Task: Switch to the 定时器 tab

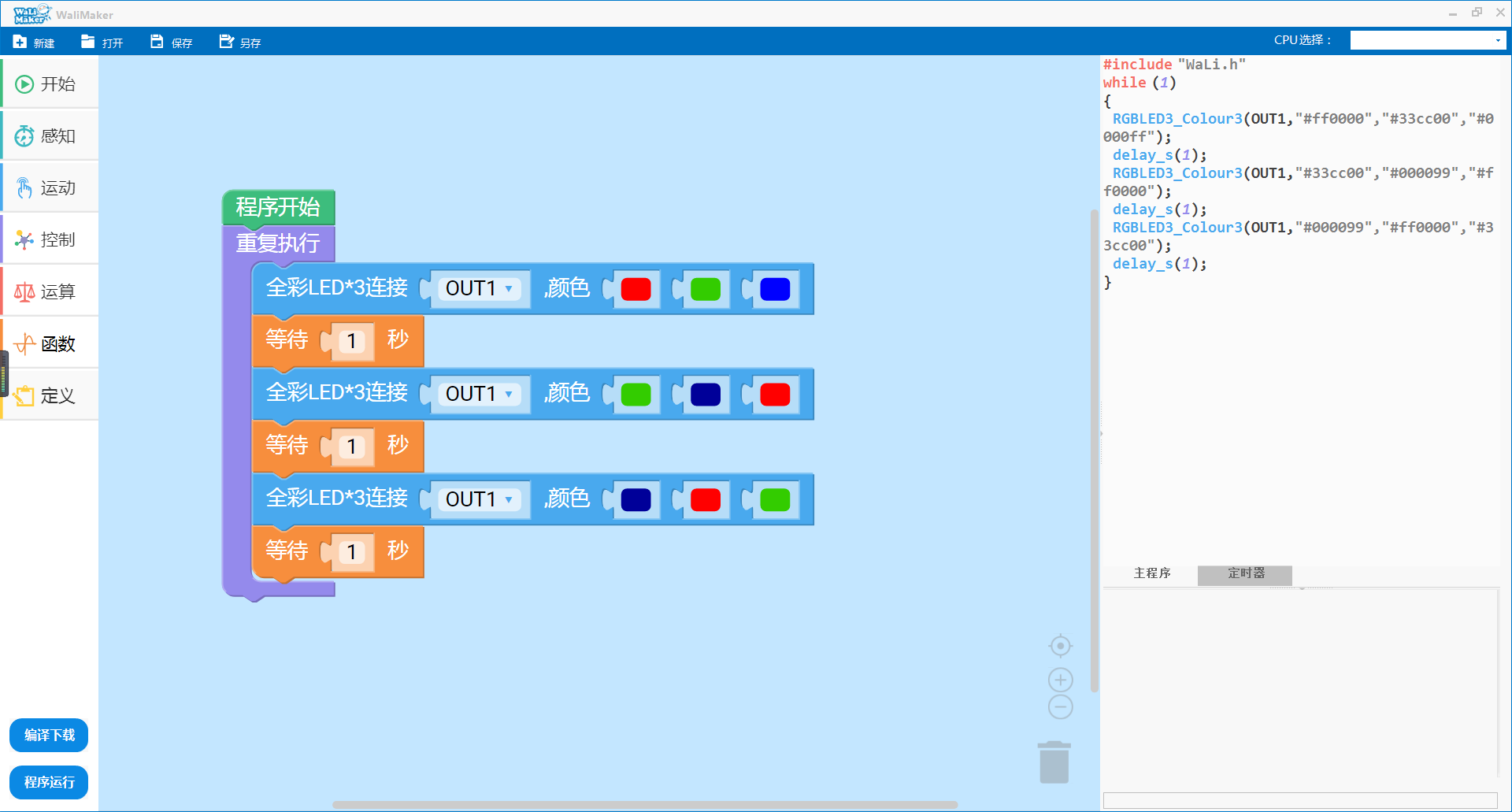Action: pyautogui.click(x=1245, y=574)
